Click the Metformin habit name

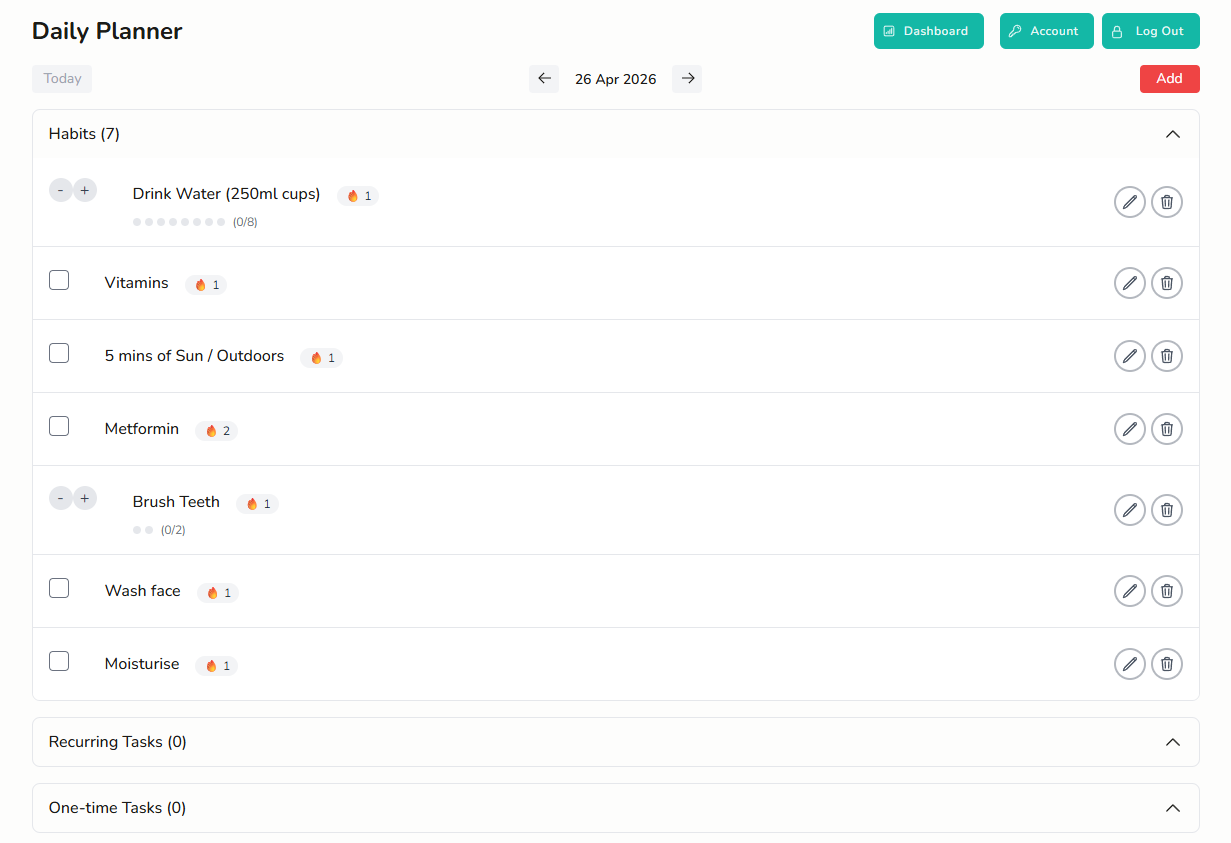[142, 429]
